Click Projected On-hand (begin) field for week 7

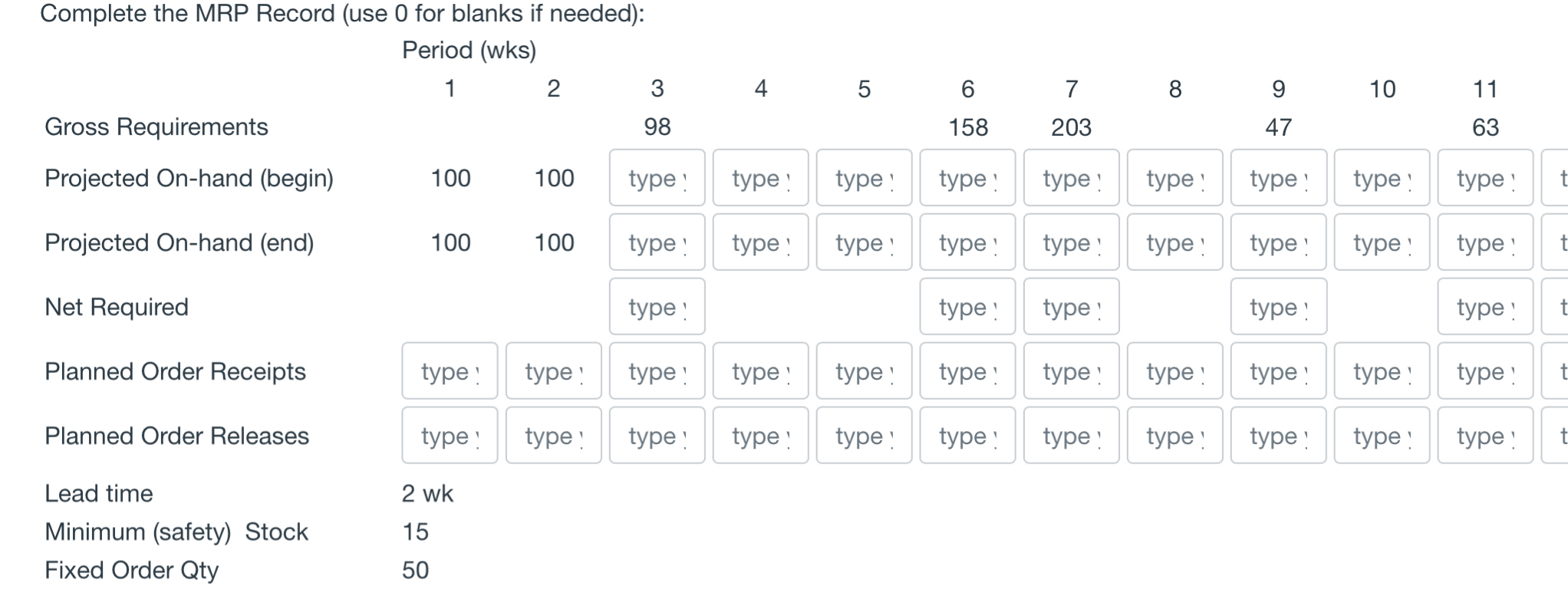coord(1071,178)
